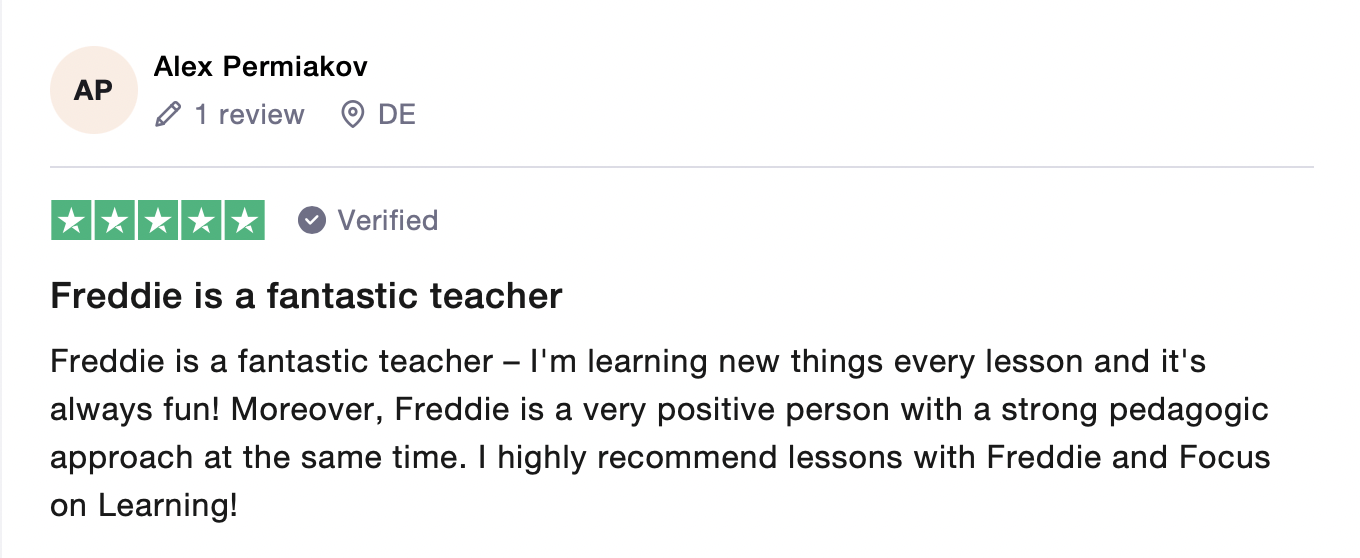Click the fifth and last rating star

pos(244,221)
